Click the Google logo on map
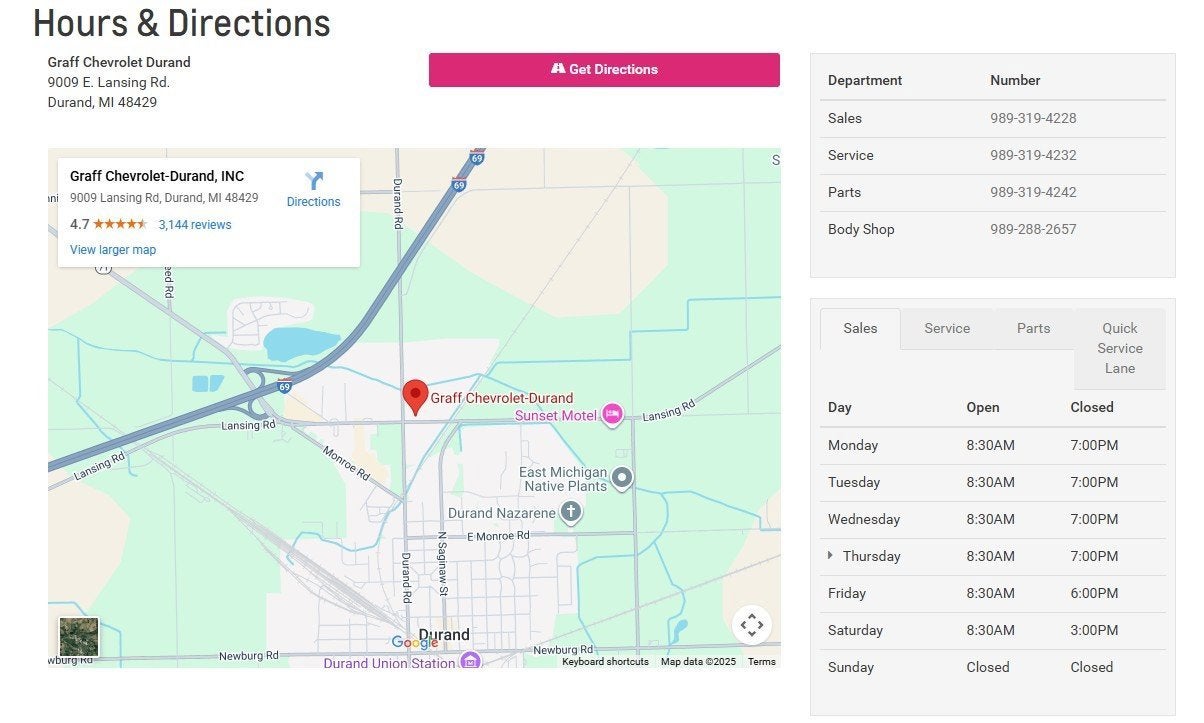 (414, 642)
